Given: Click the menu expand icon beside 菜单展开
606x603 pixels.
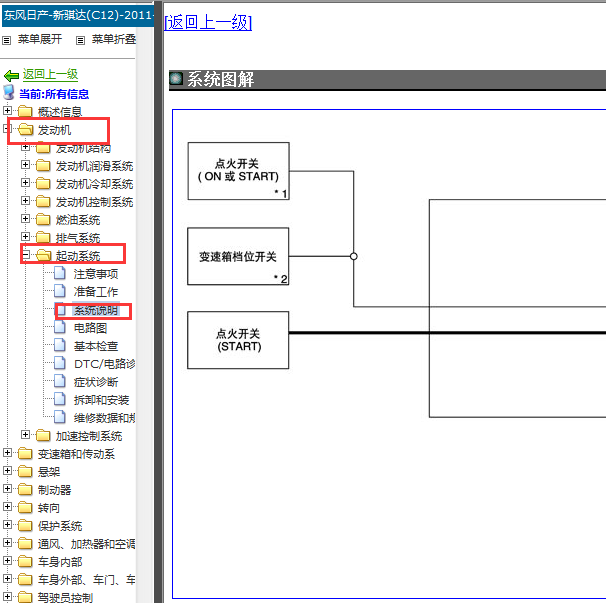Looking at the screenshot, I should pos(7,40).
